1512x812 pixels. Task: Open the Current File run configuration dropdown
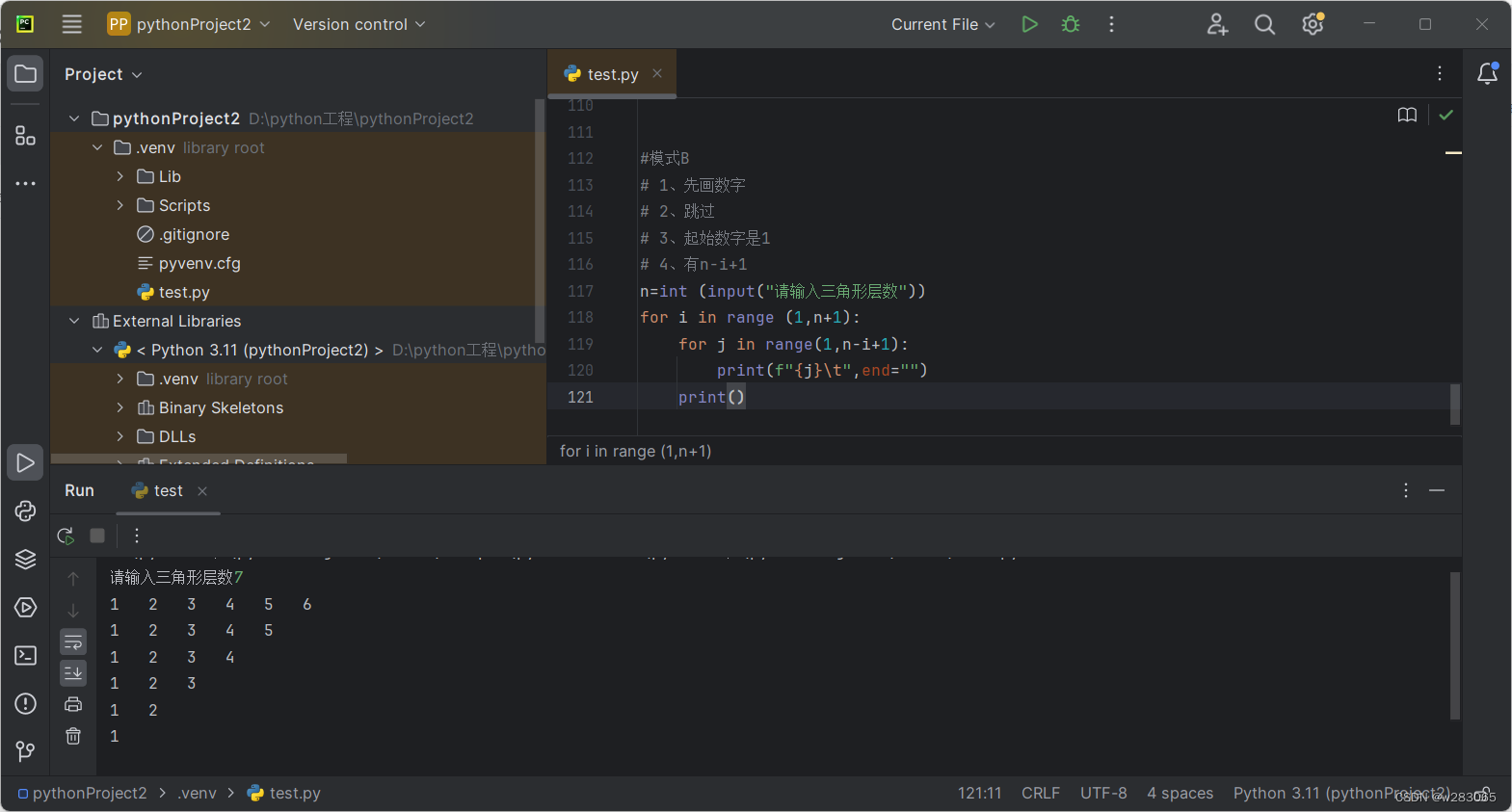(942, 24)
